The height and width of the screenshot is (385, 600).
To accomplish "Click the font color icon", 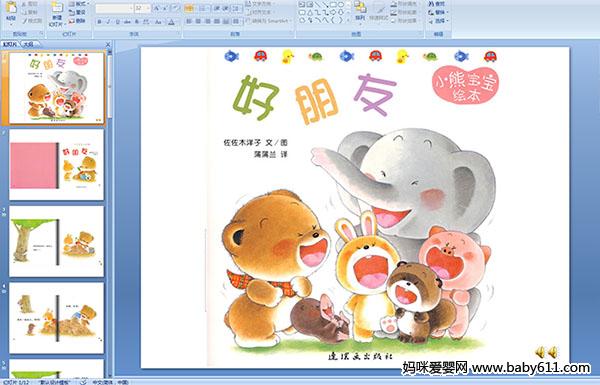I will point(172,22).
